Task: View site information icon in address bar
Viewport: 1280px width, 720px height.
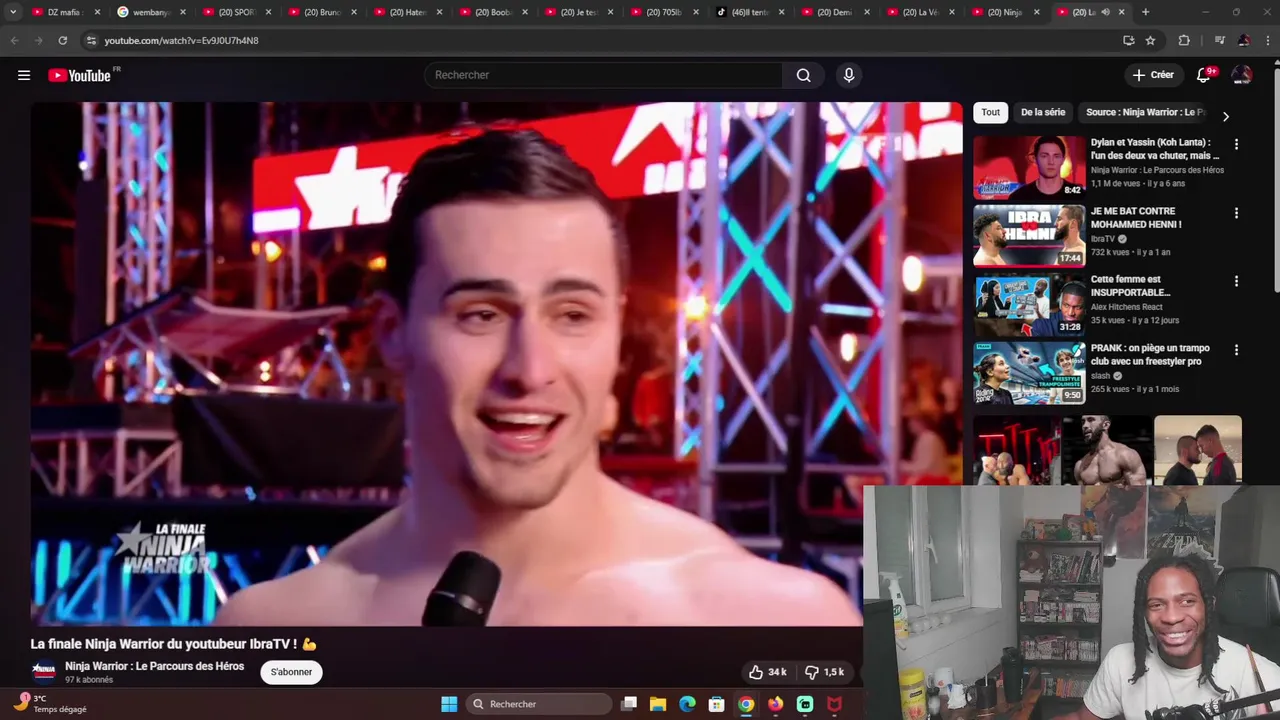Action: [x=91, y=40]
